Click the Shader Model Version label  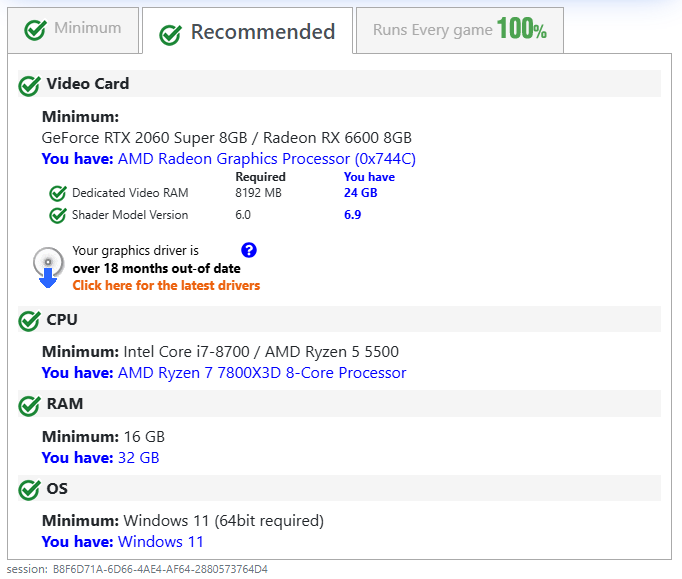coord(130,215)
